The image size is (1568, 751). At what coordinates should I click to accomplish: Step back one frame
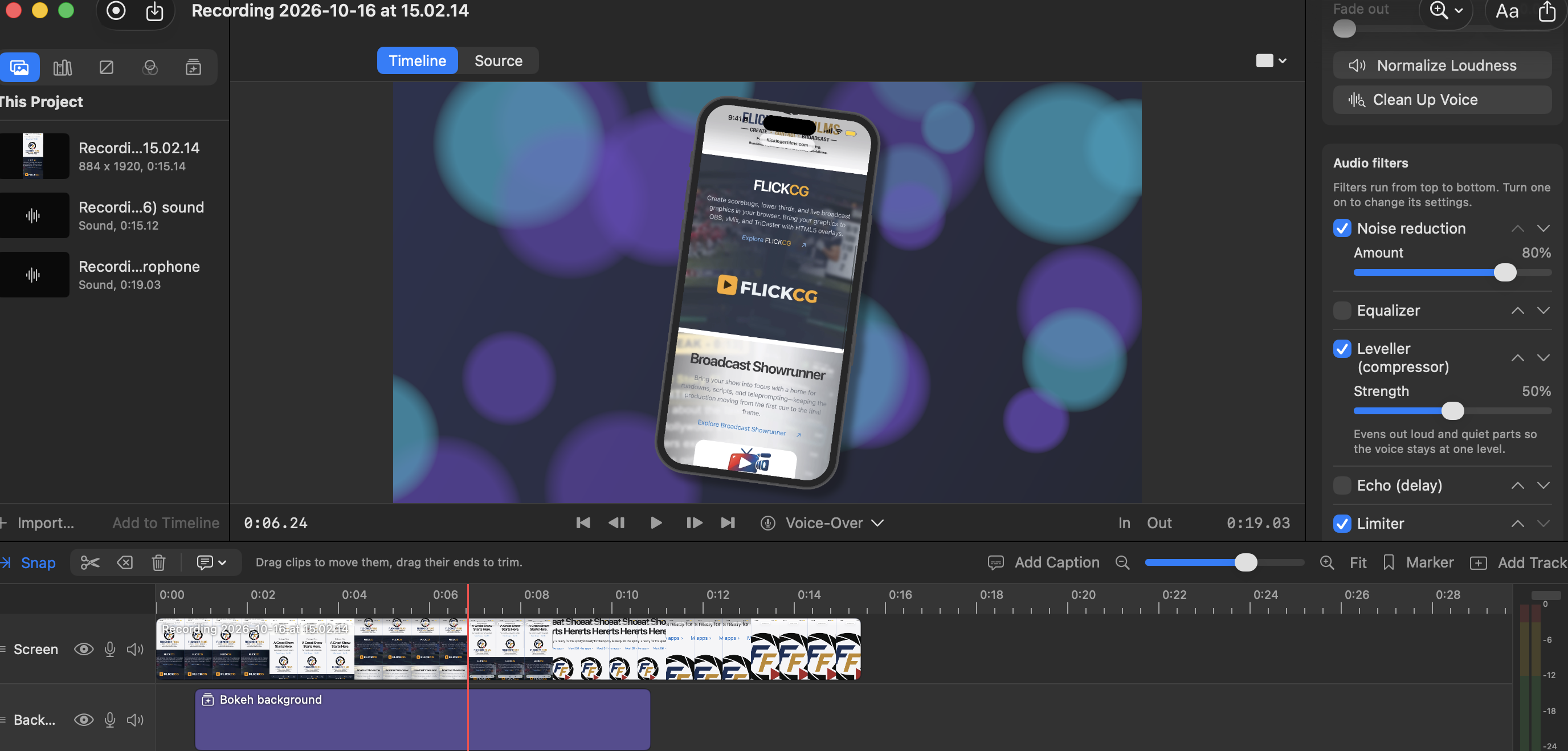(x=616, y=523)
